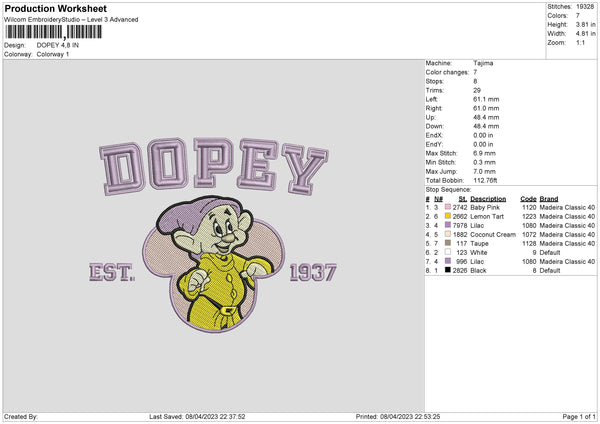Click the Lemon Tart yellow swatch
Image resolution: width=600 pixels, height=424 pixels.
coord(448,216)
